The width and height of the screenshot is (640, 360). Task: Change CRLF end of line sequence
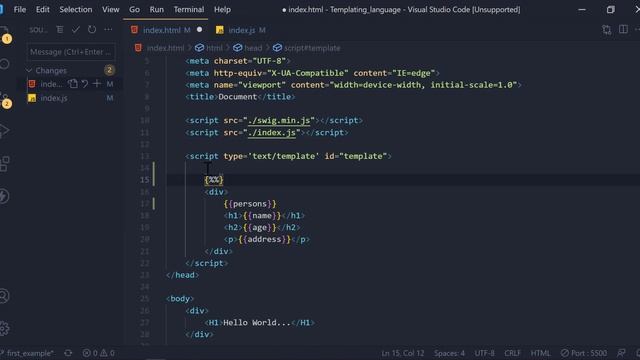click(512, 353)
